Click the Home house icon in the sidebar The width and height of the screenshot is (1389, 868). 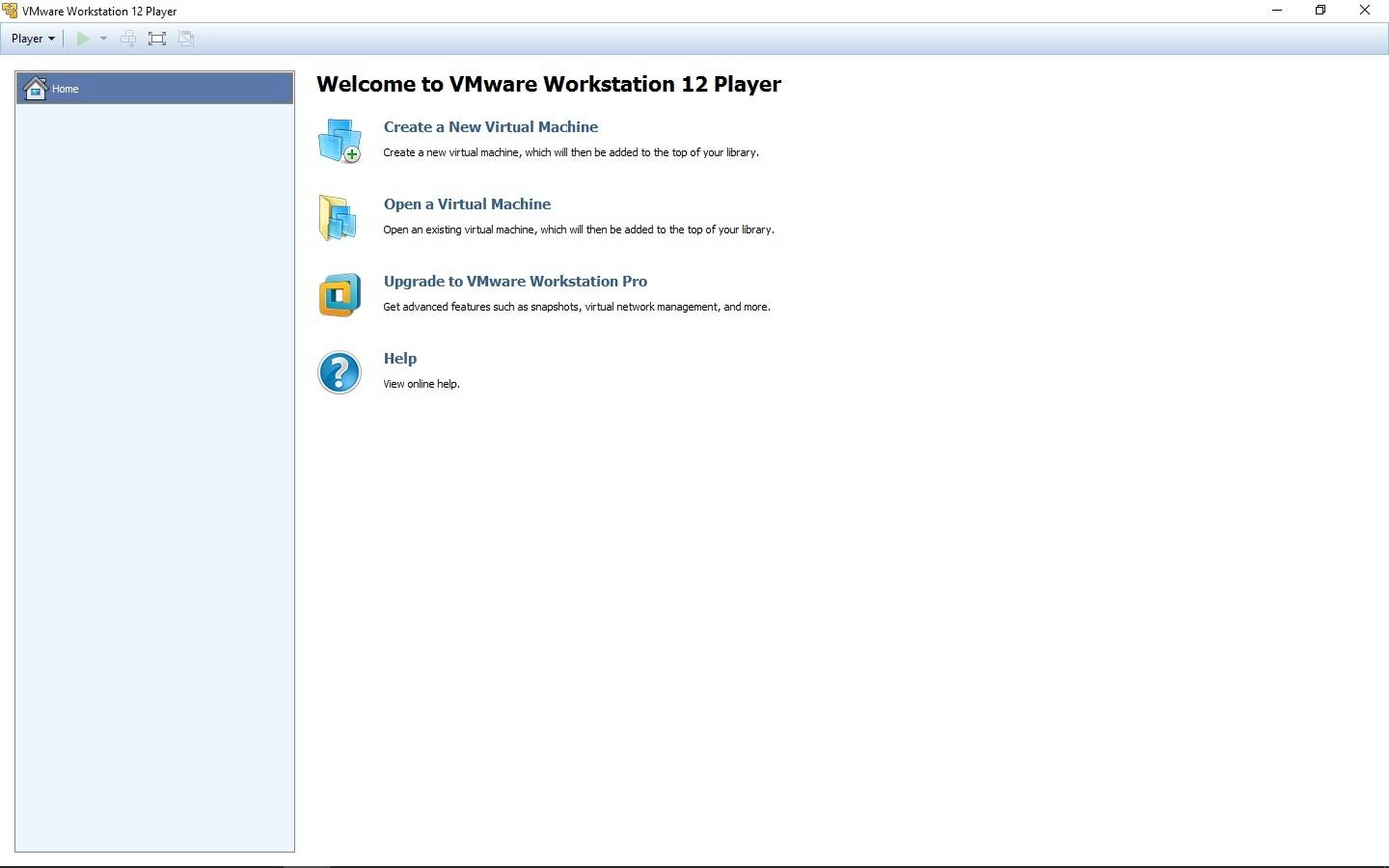pyautogui.click(x=36, y=88)
